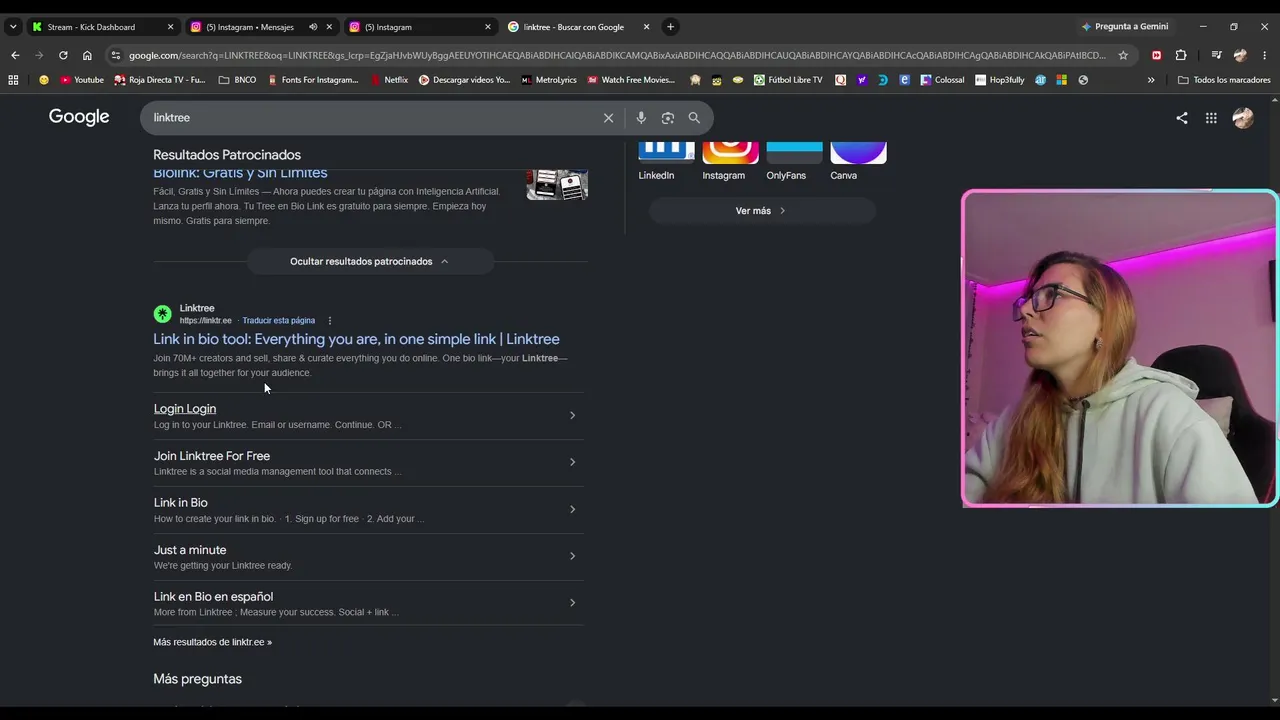This screenshot has width=1280, height=720.
Task: Open the Youtube bookmark
Action: 82,80
